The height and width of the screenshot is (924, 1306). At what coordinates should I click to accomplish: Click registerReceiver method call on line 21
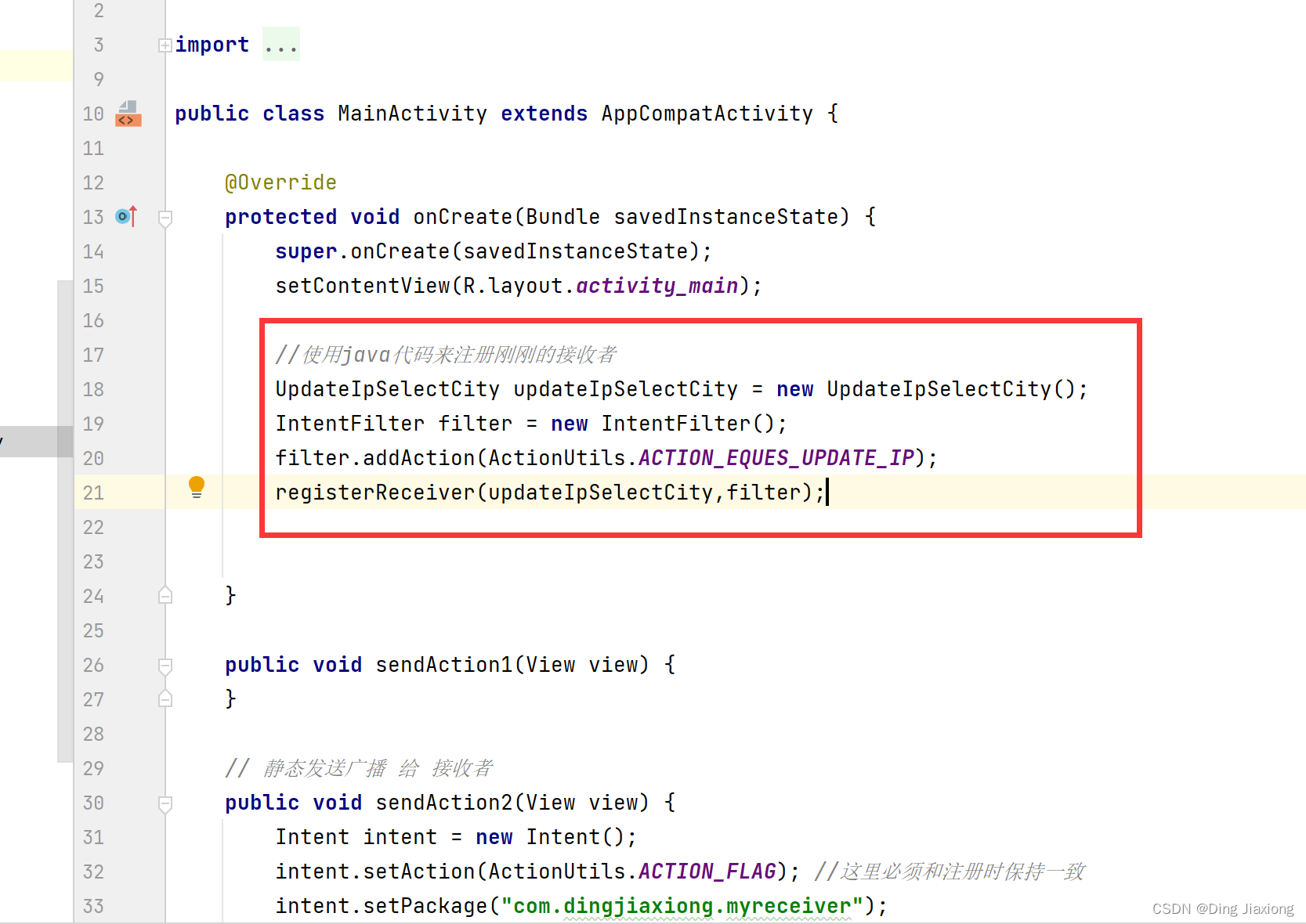pos(375,493)
